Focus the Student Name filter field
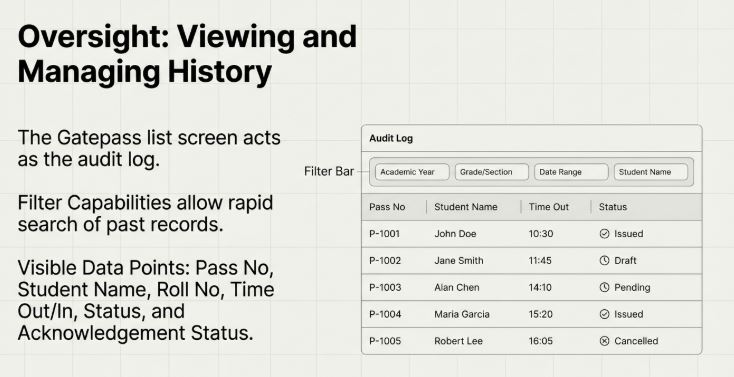 (x=651, y=172)
